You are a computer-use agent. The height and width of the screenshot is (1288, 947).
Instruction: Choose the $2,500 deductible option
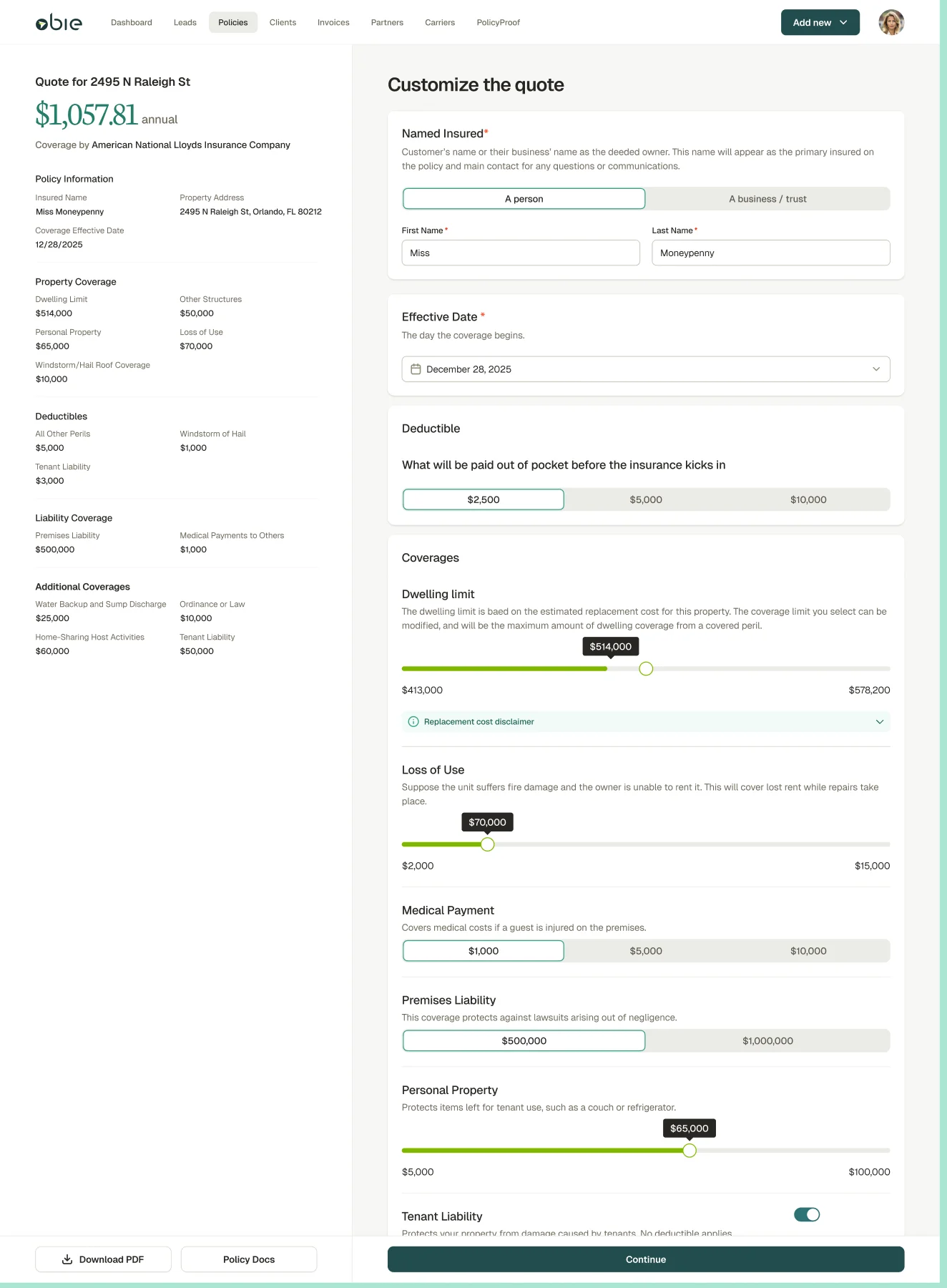tap(484, 499)
